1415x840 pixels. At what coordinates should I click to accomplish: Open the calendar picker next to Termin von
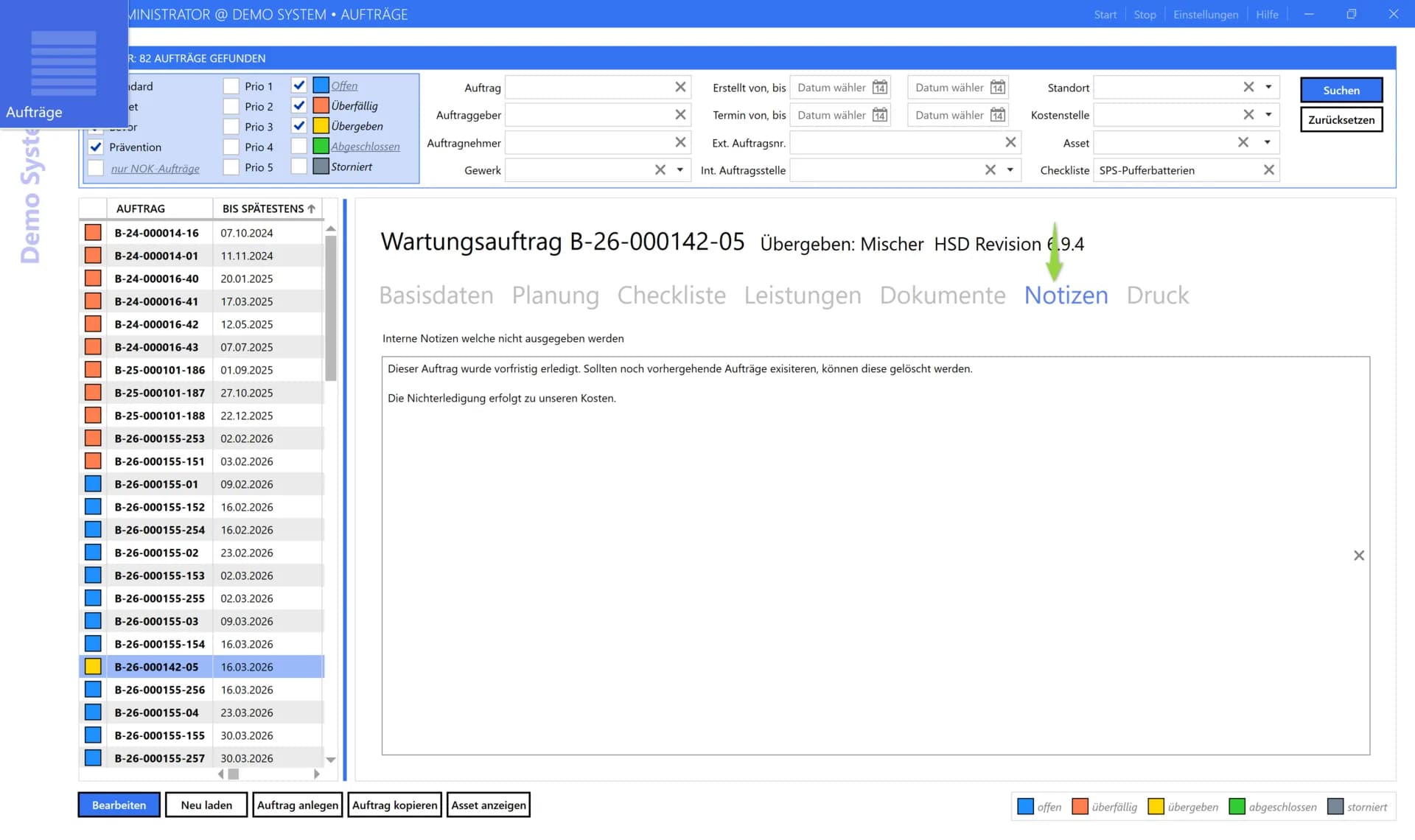pyautogui.click(x=879, y=114)
